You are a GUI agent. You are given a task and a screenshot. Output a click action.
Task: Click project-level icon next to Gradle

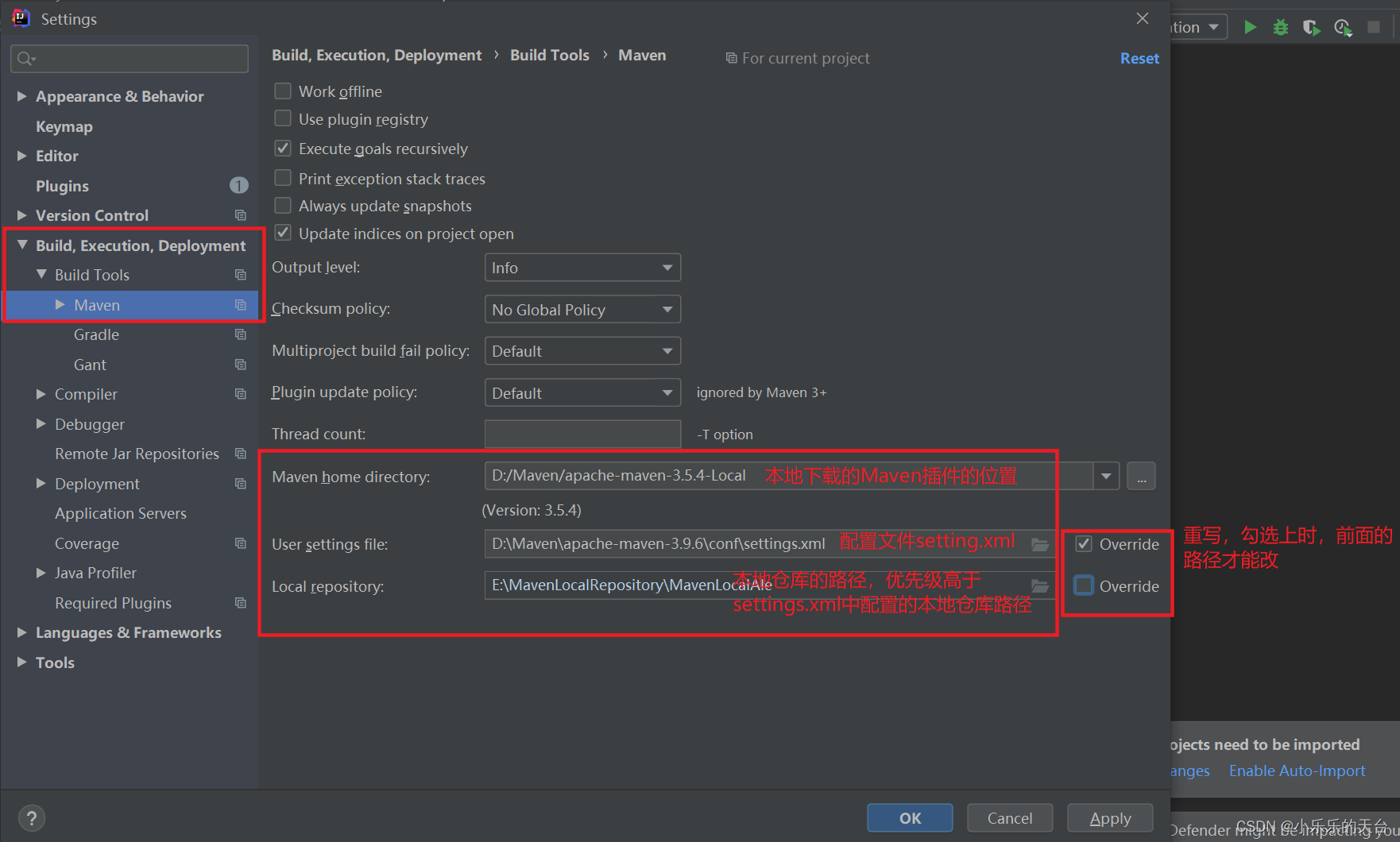[241, 334]
